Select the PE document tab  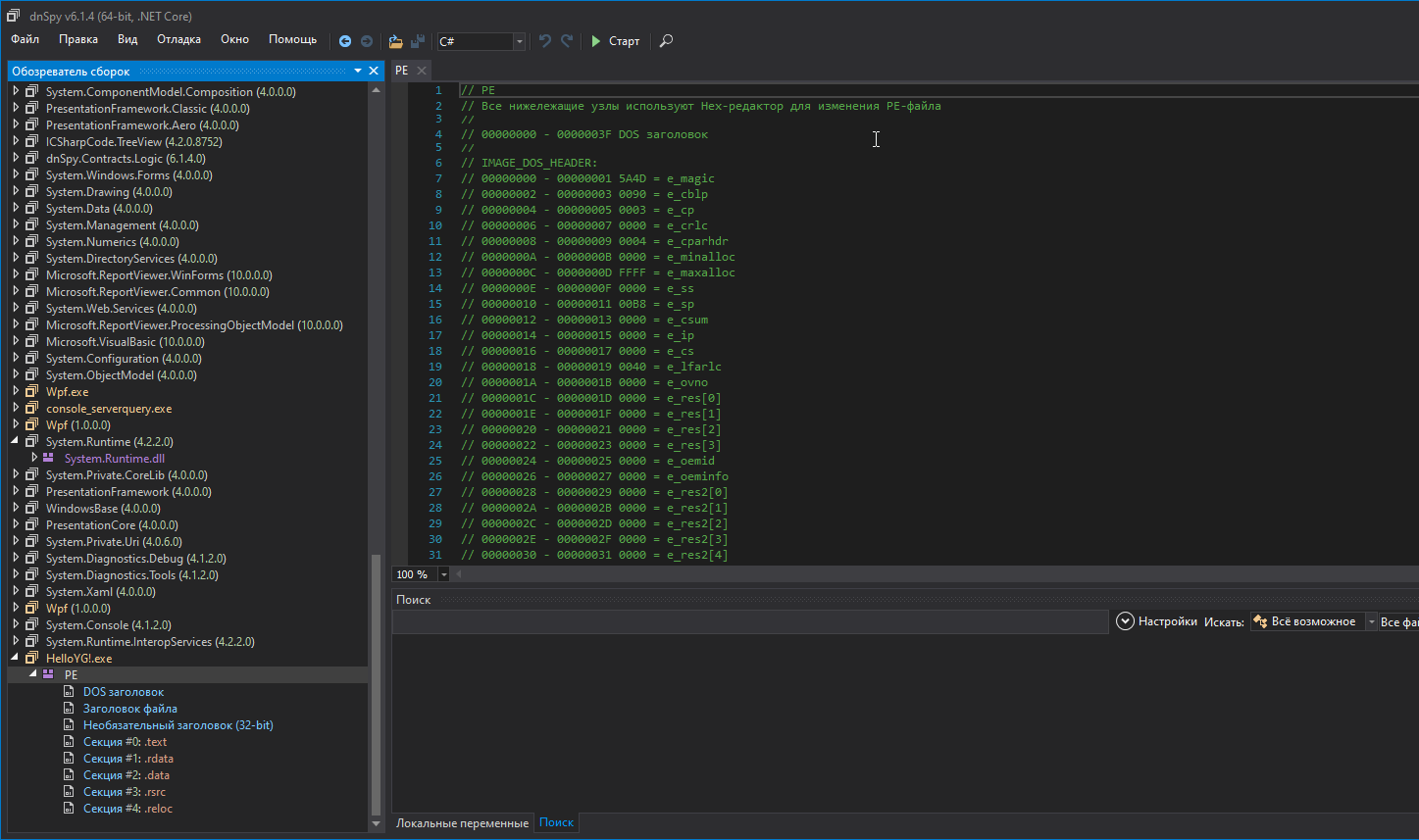pyautogui.click(x=402, y=71)
